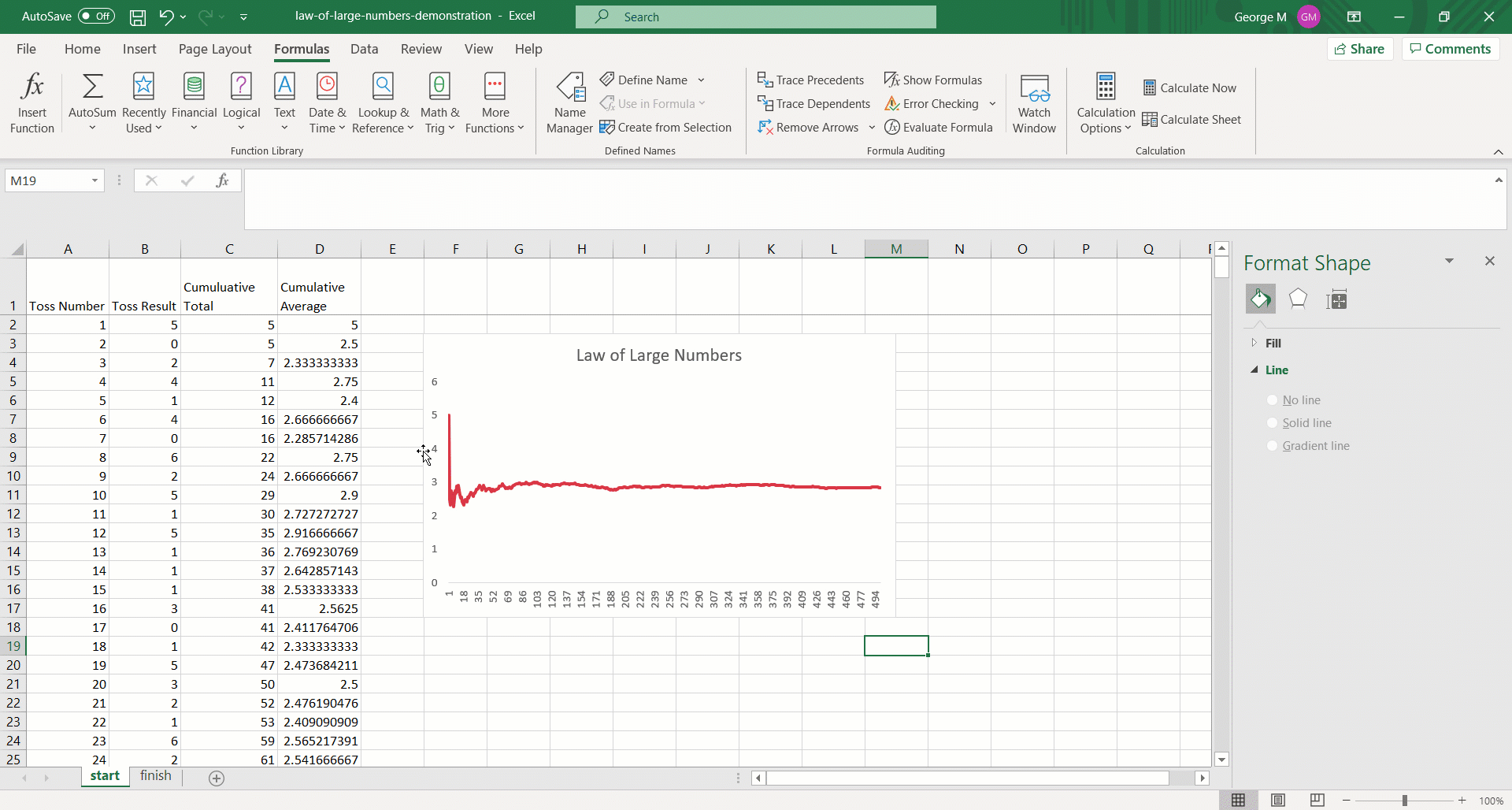The width and height of the screenshot is (1512, 810).
Task: Click the Share button
Action: coord(1360,49)
